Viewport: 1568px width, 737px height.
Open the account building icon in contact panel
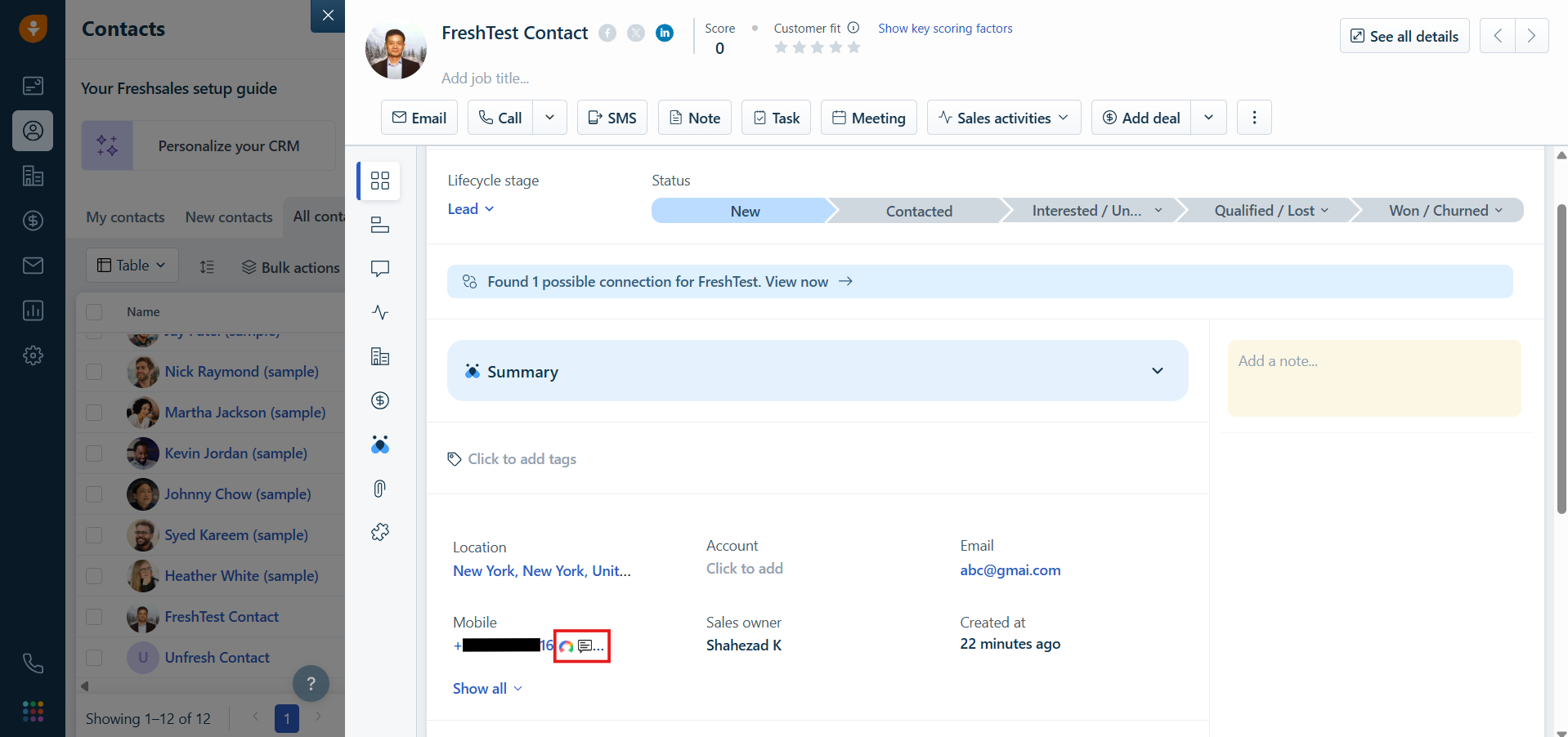tap(380, 356)
